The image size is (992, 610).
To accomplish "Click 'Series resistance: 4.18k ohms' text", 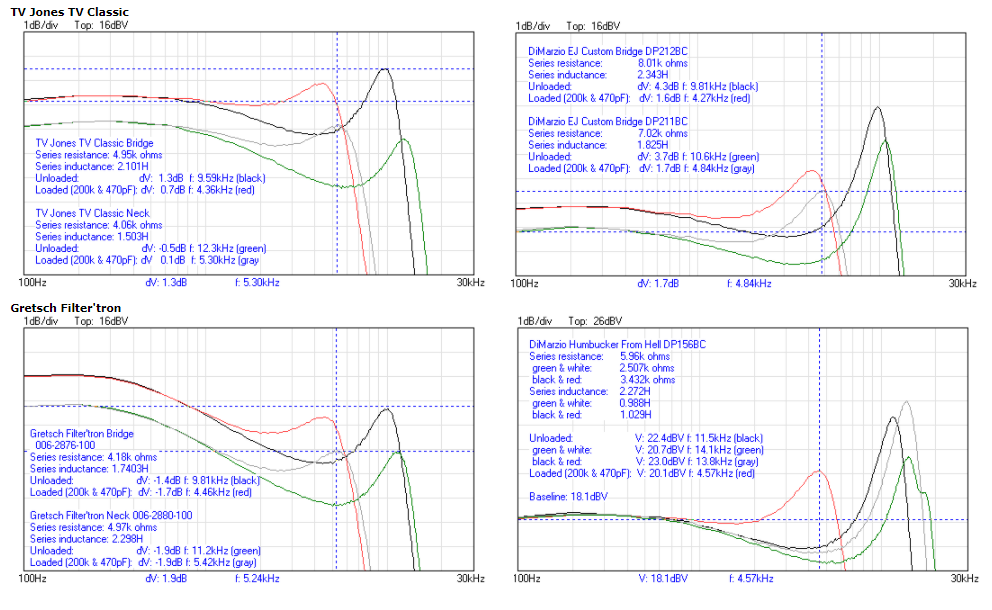I will pos(94,457).
